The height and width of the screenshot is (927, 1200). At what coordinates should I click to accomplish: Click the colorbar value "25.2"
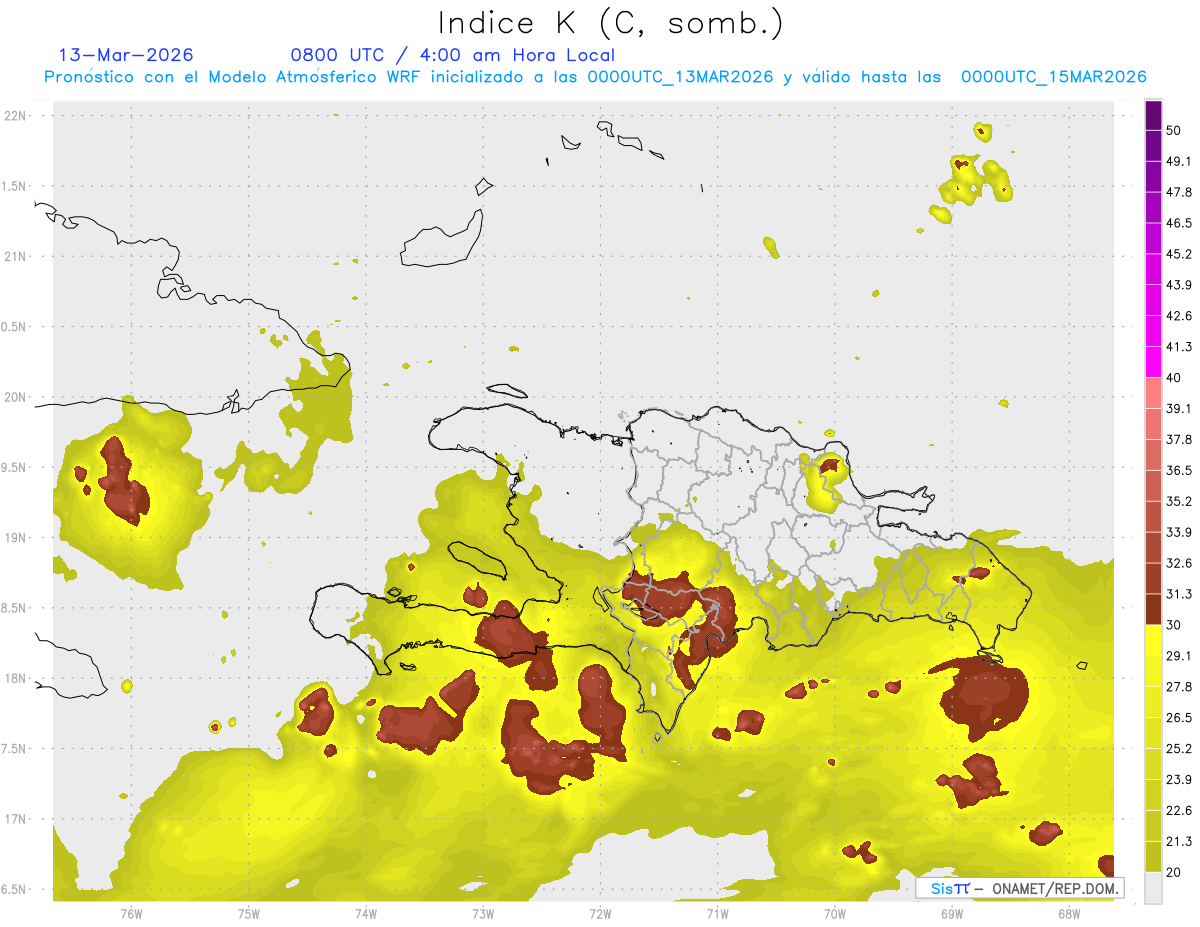tap(1178, 748)
